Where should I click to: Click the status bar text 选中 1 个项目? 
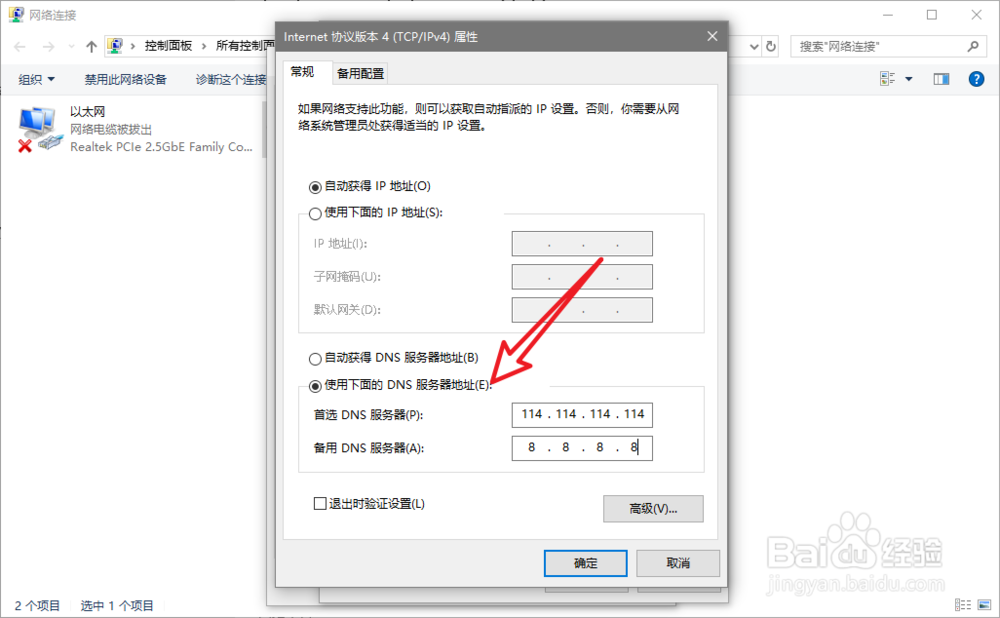point(117,605)
